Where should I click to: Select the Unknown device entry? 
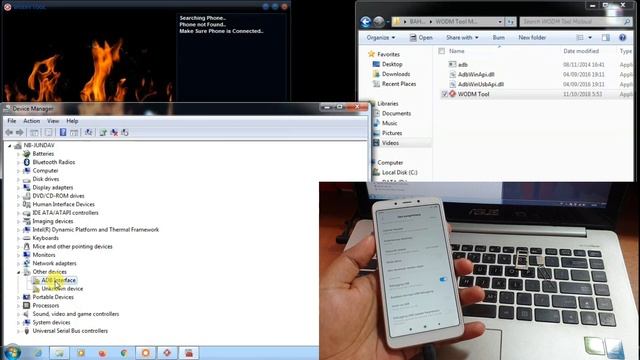(x=62, y=289)
